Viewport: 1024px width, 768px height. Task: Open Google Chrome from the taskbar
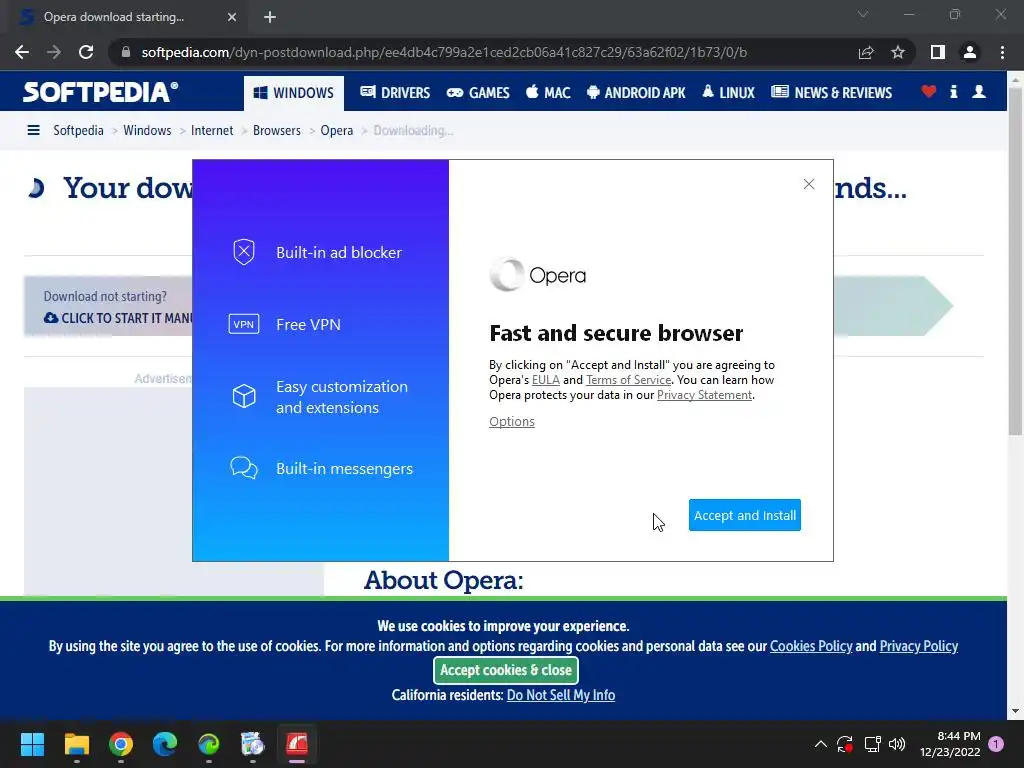point(121,744)
